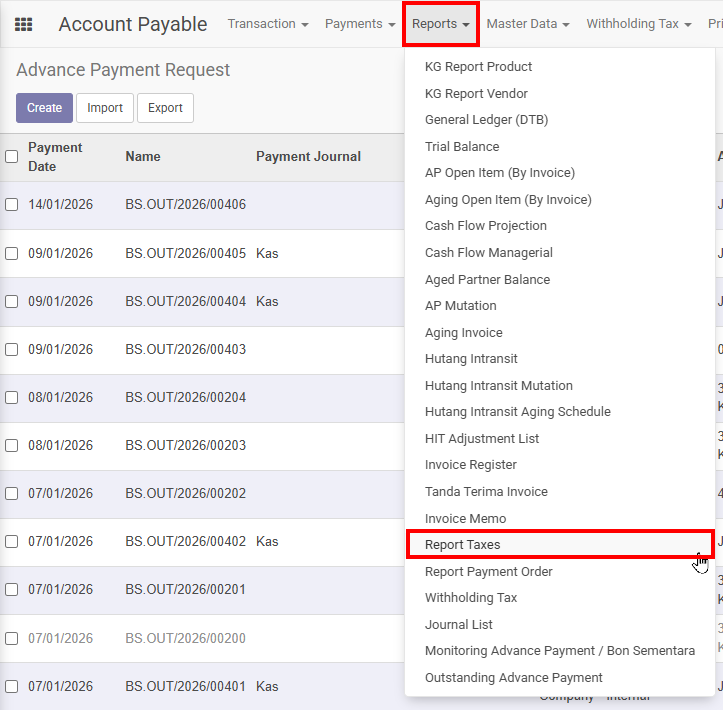Screen dimensions: 723x710
Task: Tick the checkbox beside BS.OUT/2026/00203
Action: pos(11,445)
